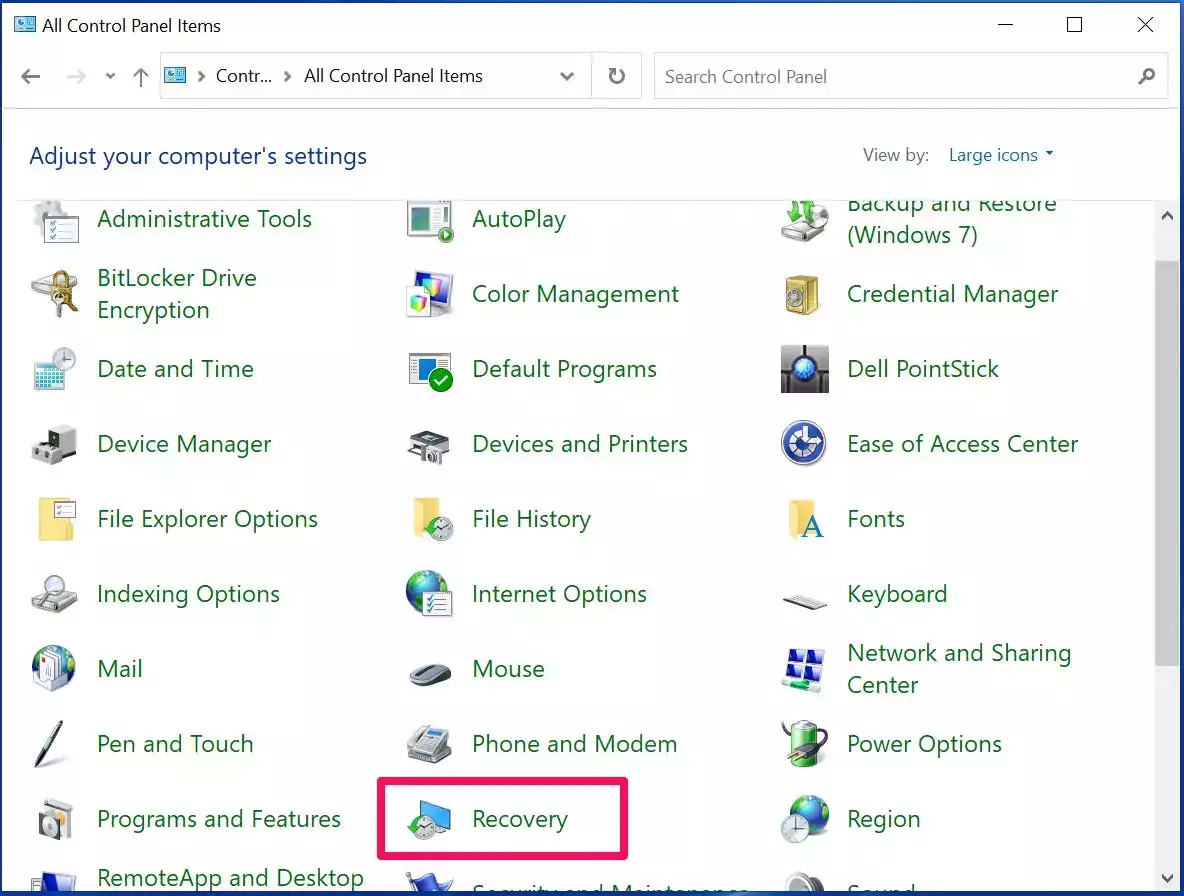This screenshot has width=1184, height=896.
Task: Open the Device Manager icon
Action: click(x=54, y=444)
